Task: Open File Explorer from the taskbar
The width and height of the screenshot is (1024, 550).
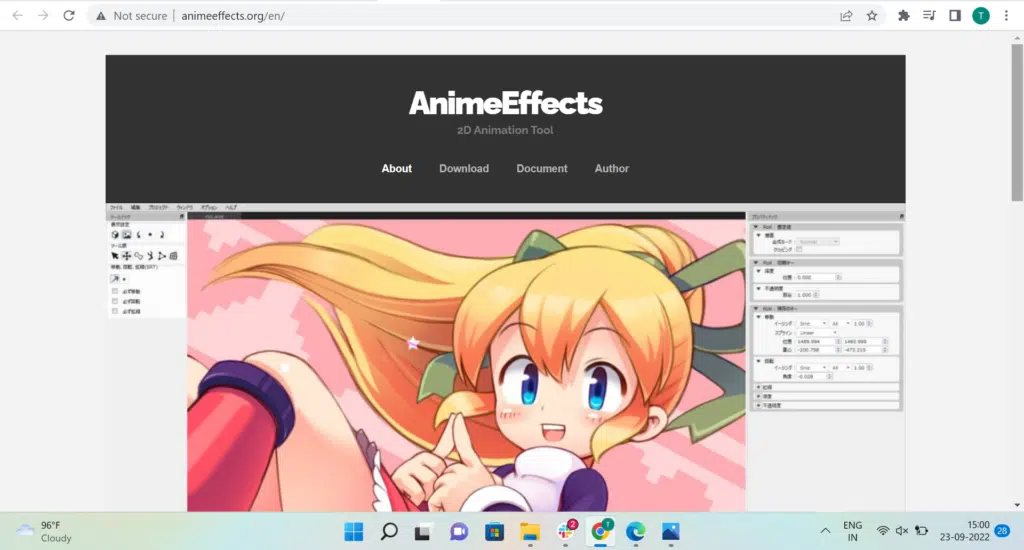Action: pyautogui.click(x=530, y=532)
